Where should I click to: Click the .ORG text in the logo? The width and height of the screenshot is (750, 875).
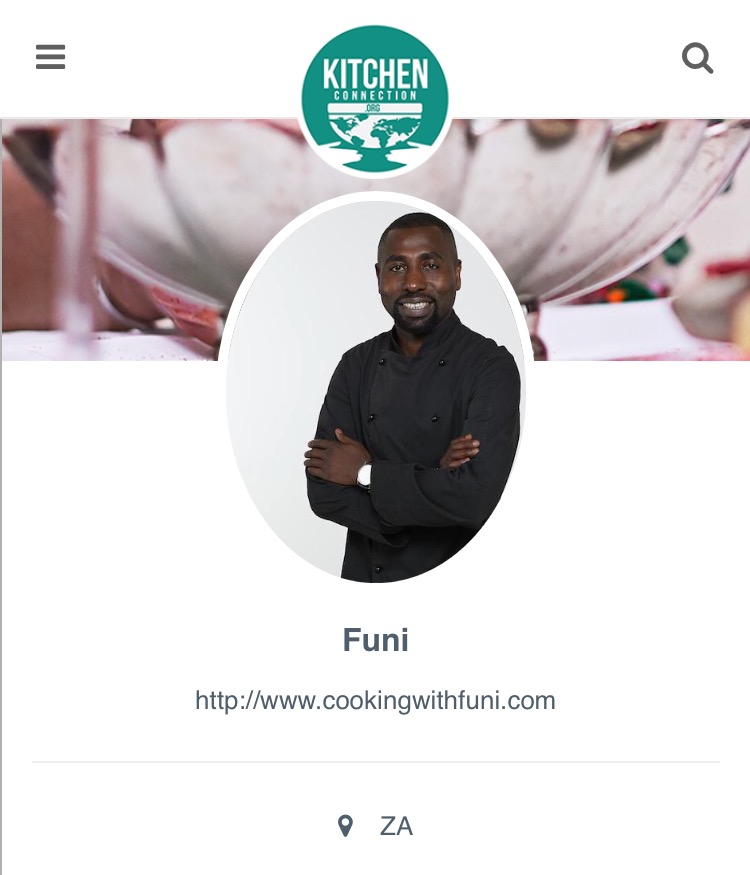coord(373,108)
